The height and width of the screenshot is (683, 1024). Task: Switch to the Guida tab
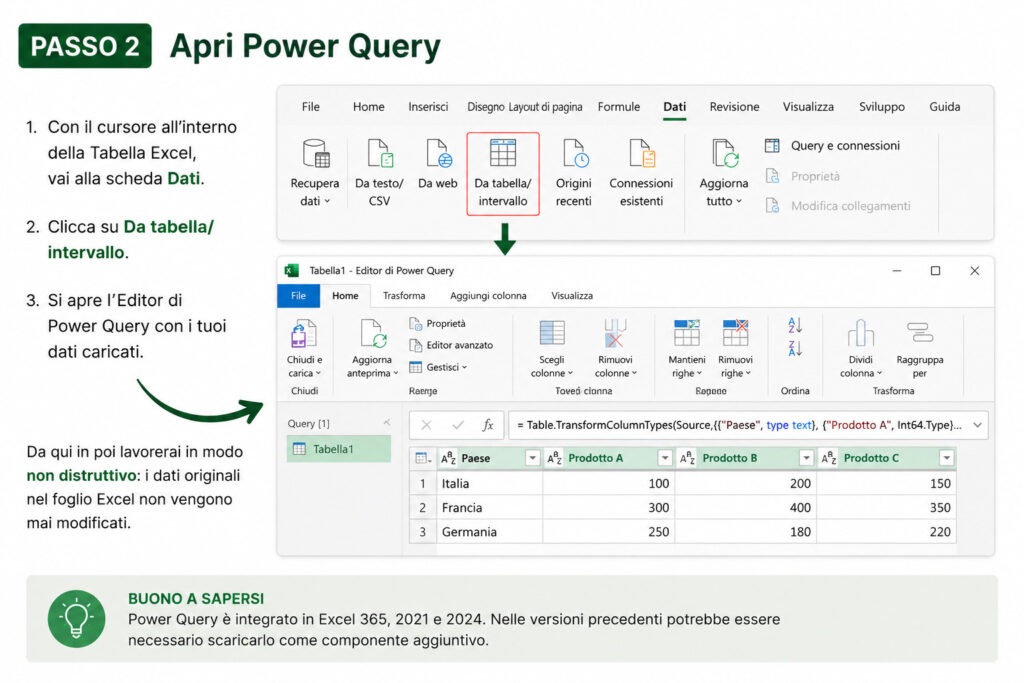click(x=944, y=107)
